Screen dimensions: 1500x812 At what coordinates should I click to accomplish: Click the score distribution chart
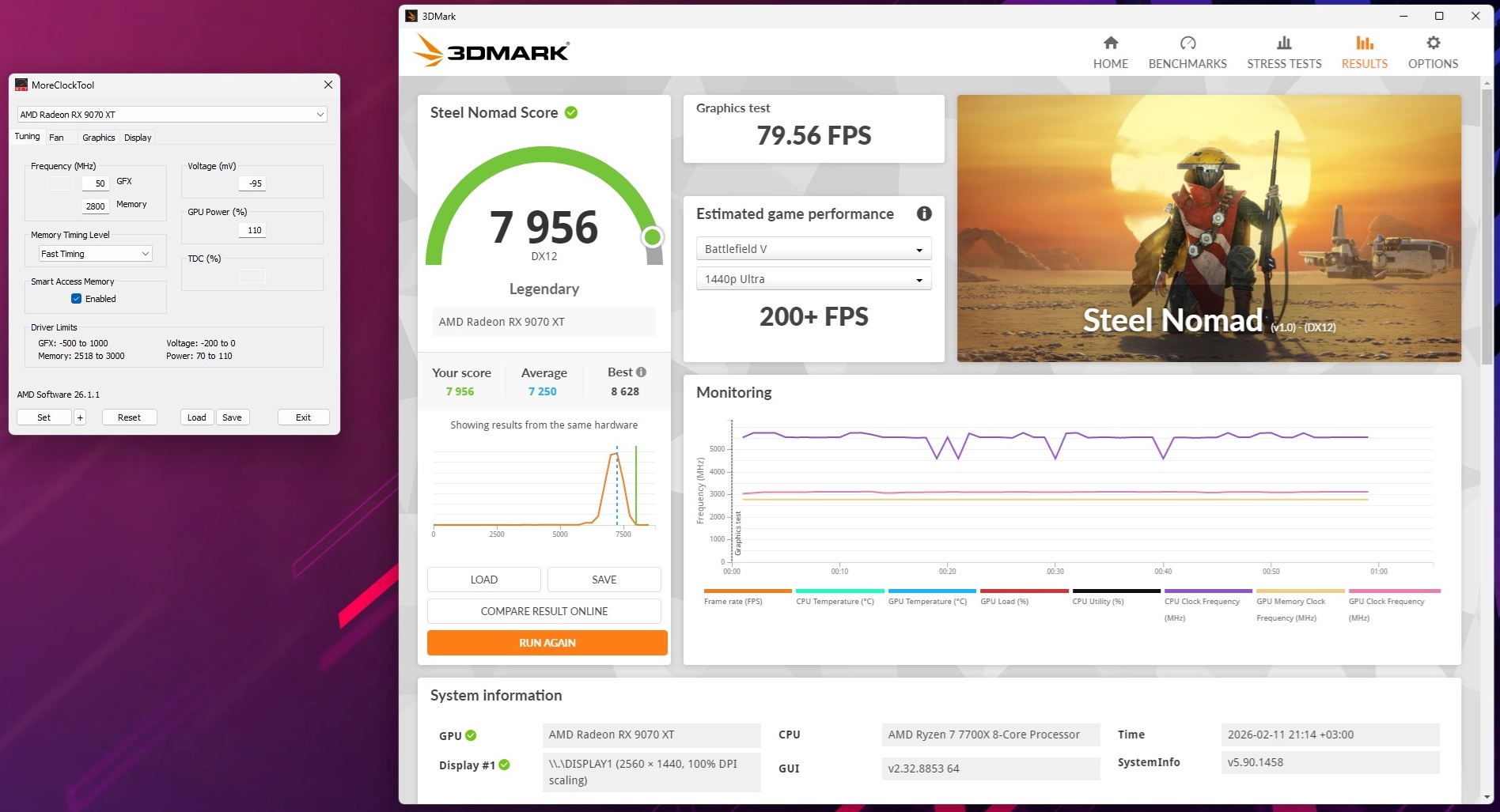point(544,490)
